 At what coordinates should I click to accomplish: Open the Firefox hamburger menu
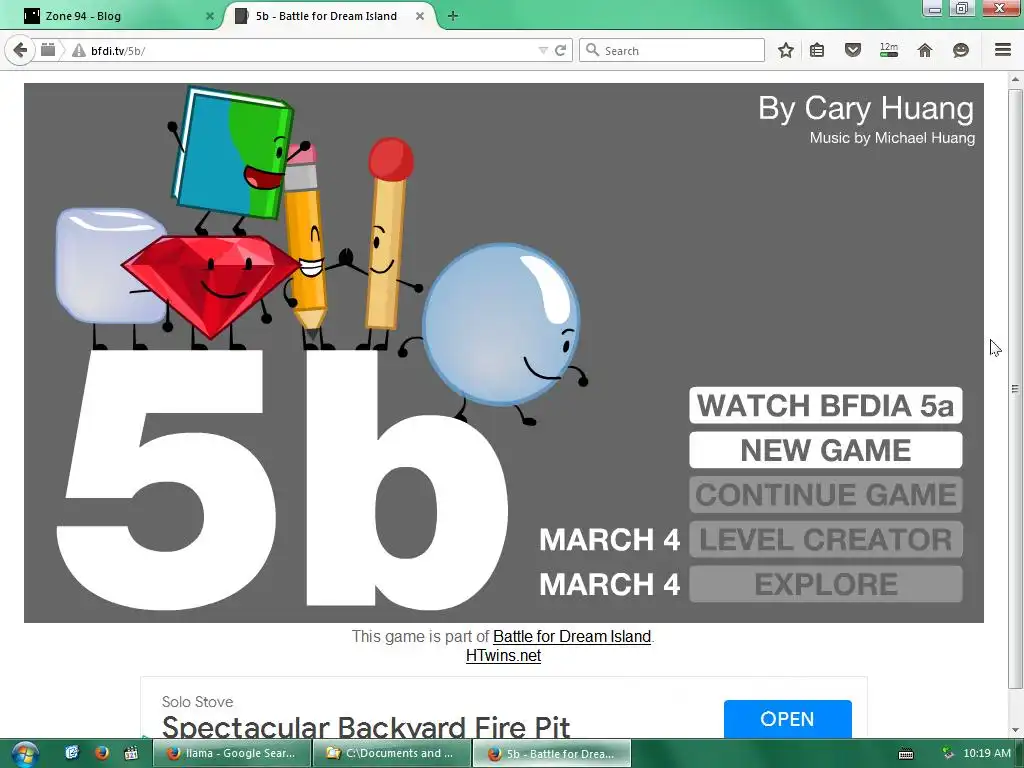tap(1003, 50)
